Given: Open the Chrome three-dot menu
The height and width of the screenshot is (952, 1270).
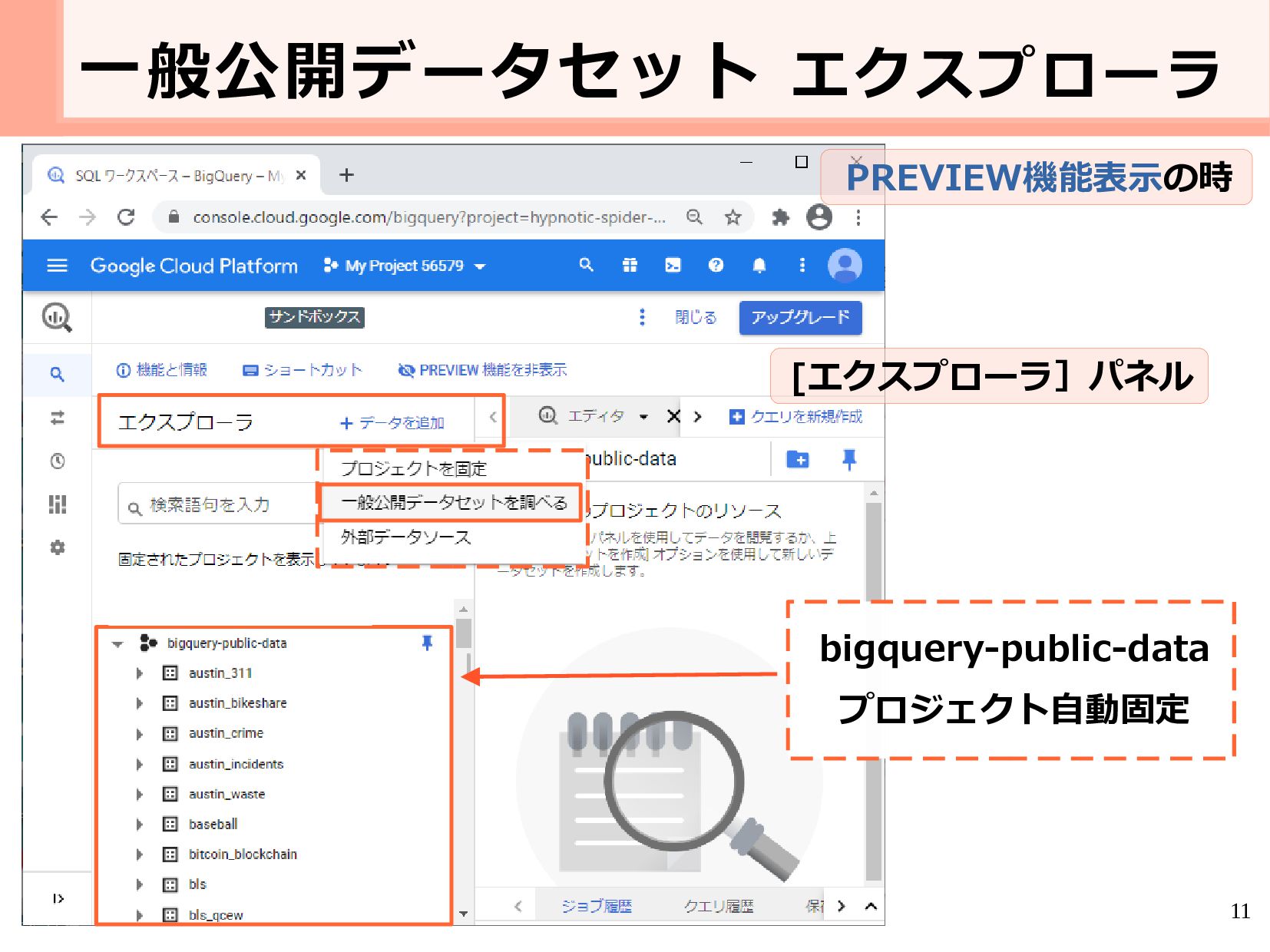Looking at the screenshot, I should click(x=858, y=217).
